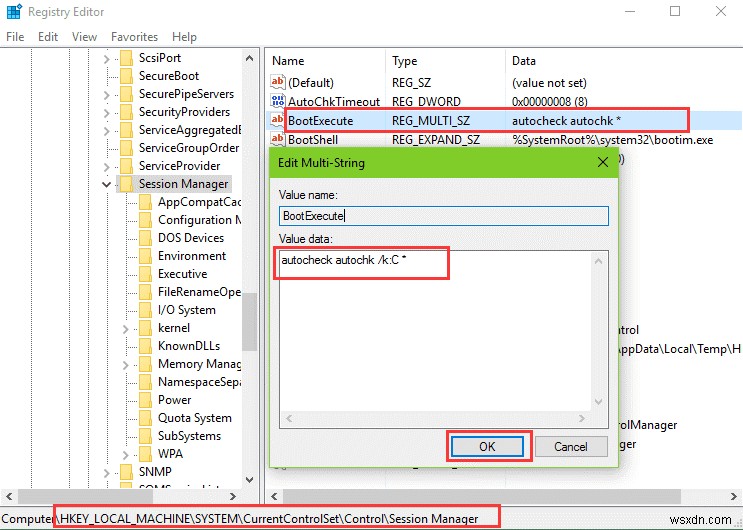Viewport: 743px width, 530px height.
Task: Click the SubSystems folder icon
Action: coord(145,437)
